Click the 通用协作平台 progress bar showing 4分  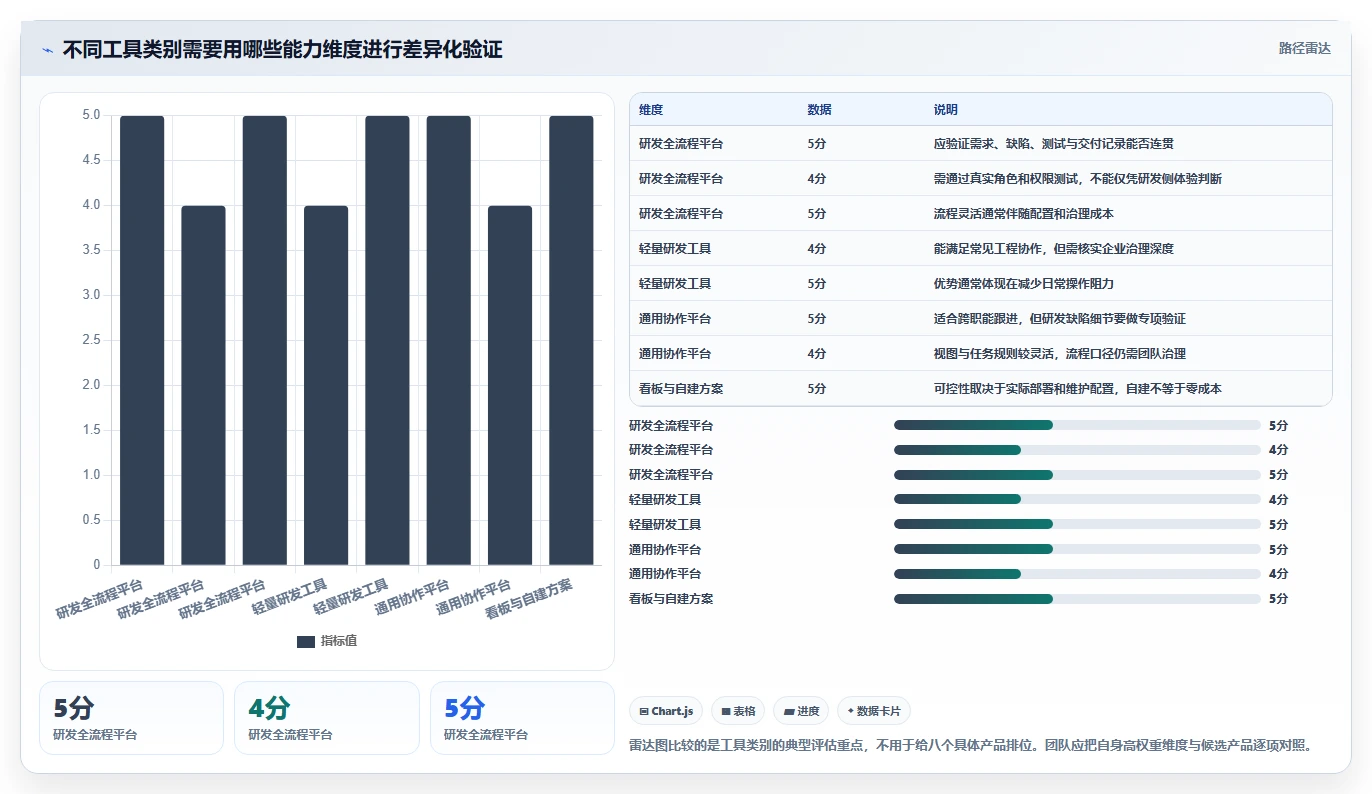click(x=1077, y=574)
